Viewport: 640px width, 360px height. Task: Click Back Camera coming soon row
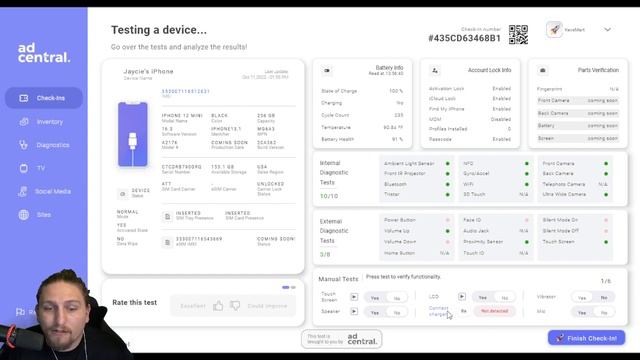tap(578, 113)
